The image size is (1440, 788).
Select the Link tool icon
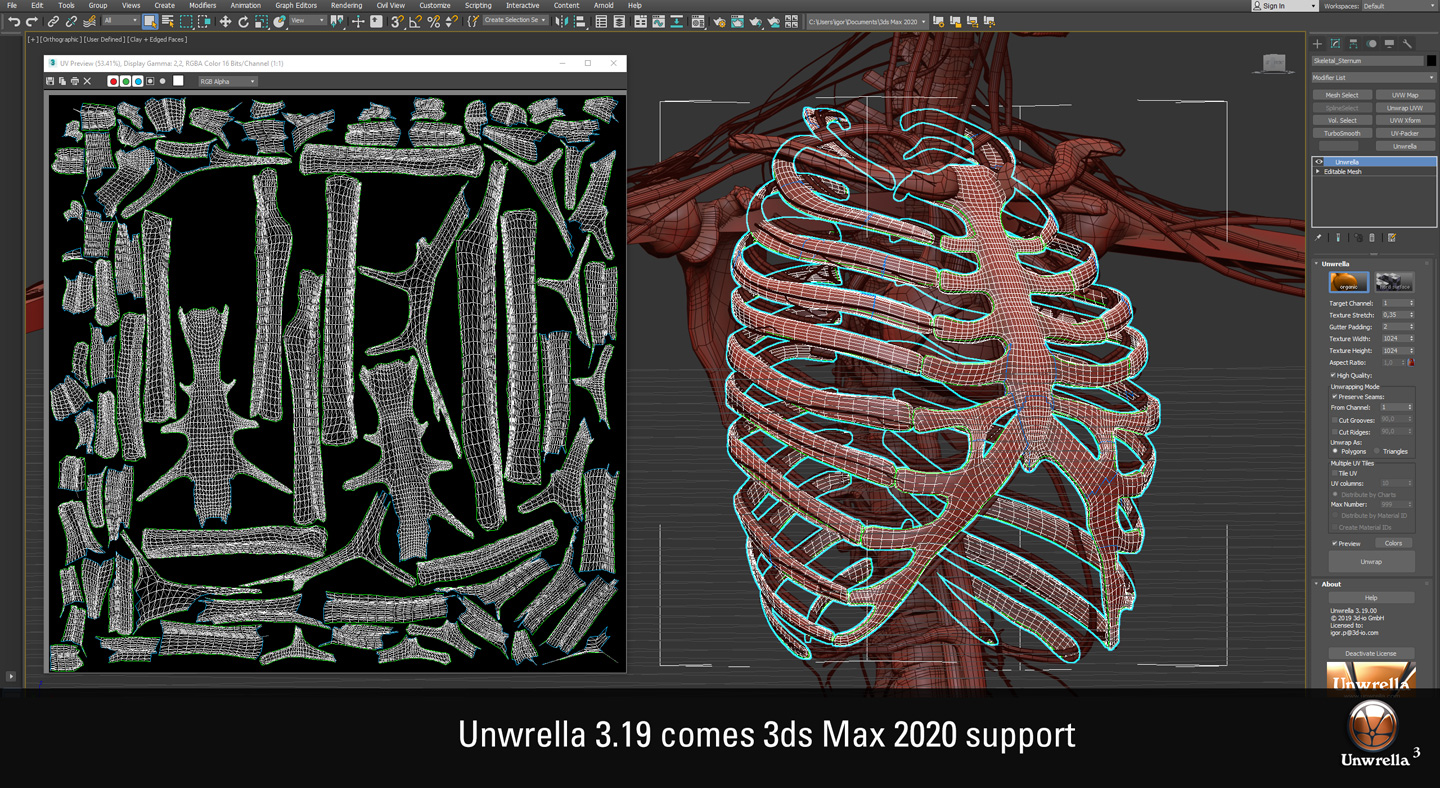pos(53,21)
